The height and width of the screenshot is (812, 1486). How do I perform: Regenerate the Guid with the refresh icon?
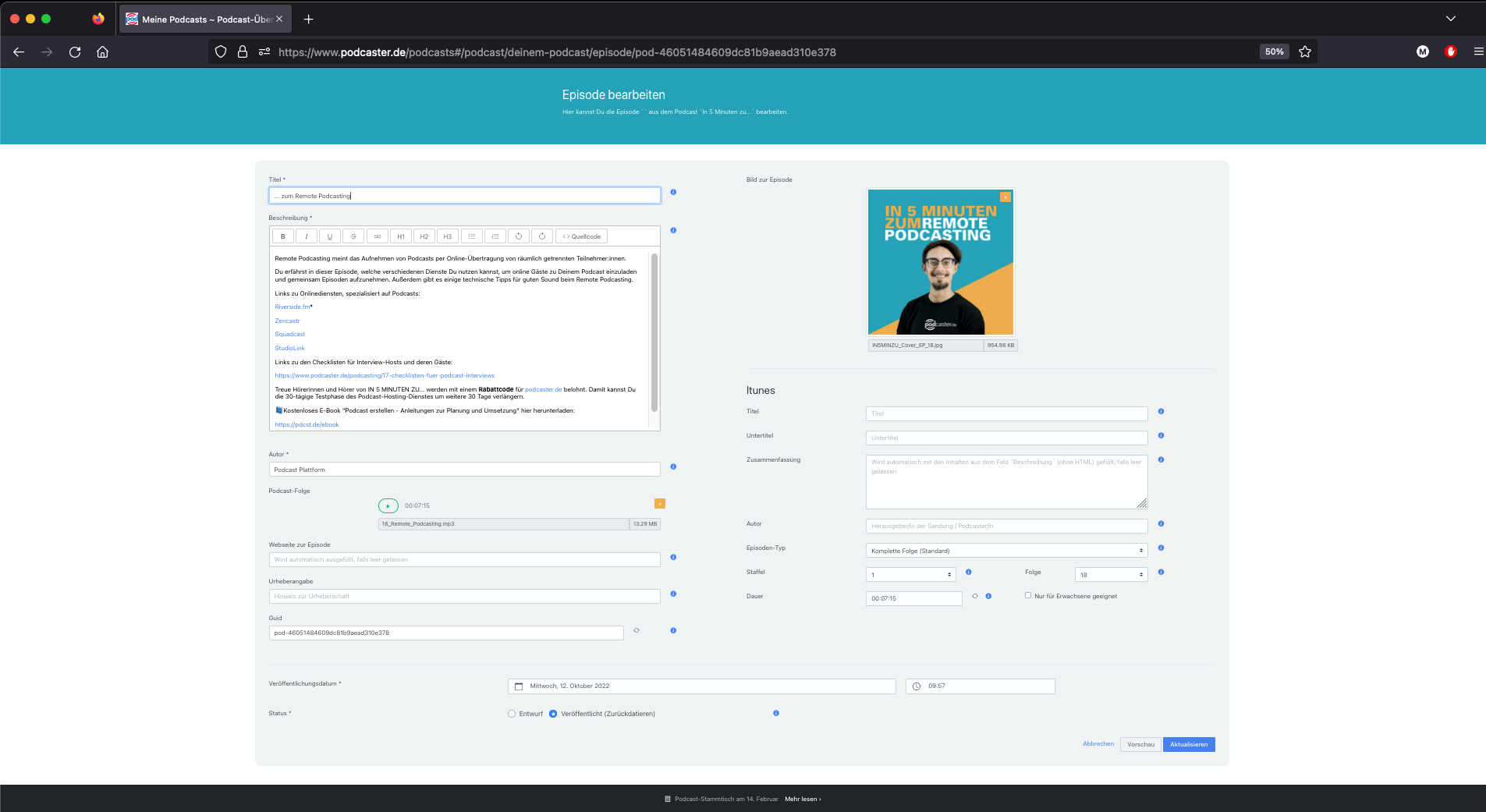coord(637,630)
